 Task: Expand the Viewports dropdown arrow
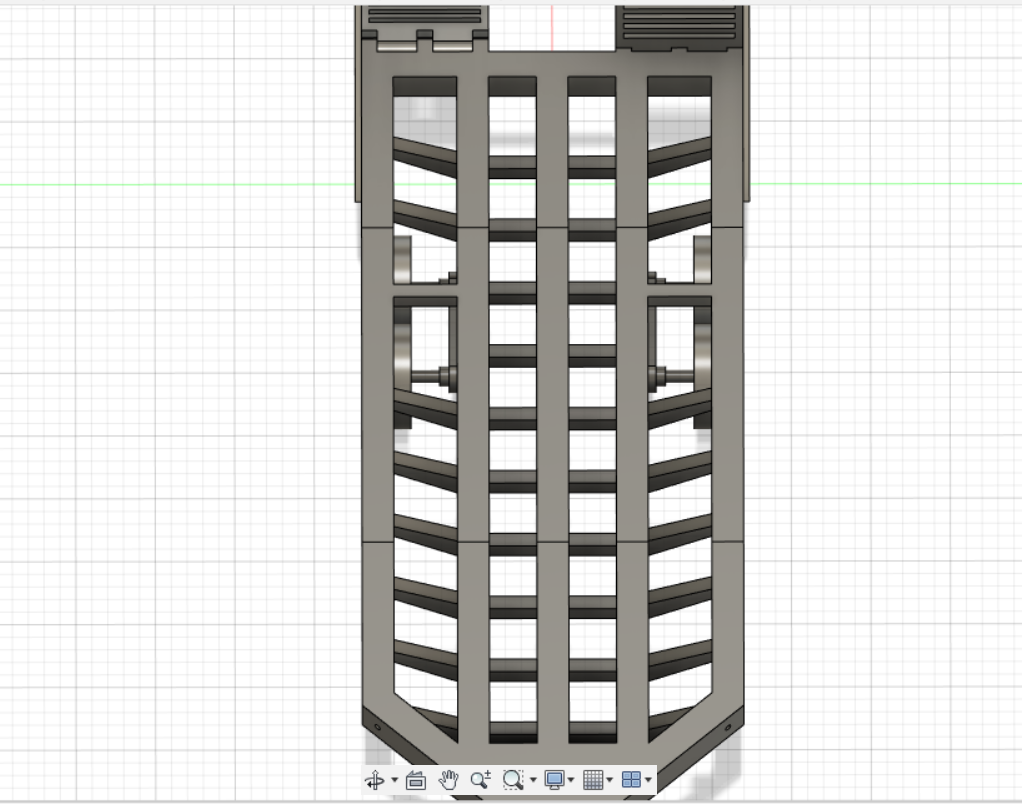pyautogui.click(x=648, y=780)
